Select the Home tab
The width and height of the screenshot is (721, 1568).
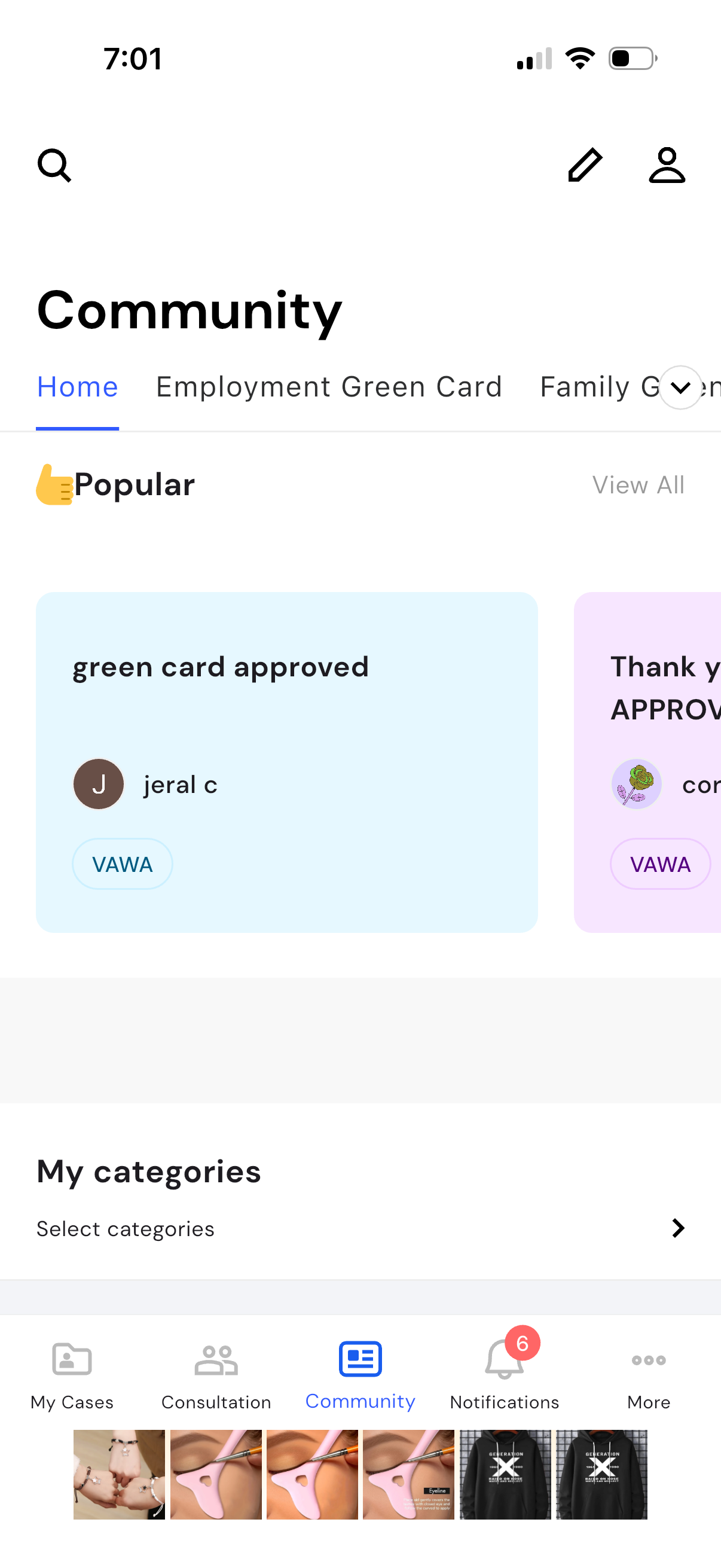click(77, 387)
